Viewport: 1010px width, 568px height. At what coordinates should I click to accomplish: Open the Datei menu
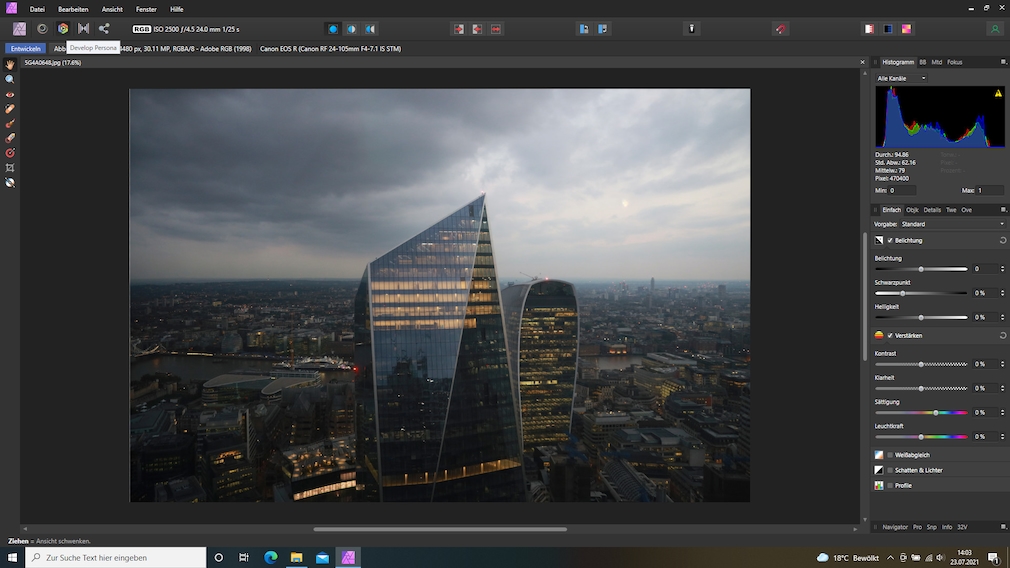point(37,9)
